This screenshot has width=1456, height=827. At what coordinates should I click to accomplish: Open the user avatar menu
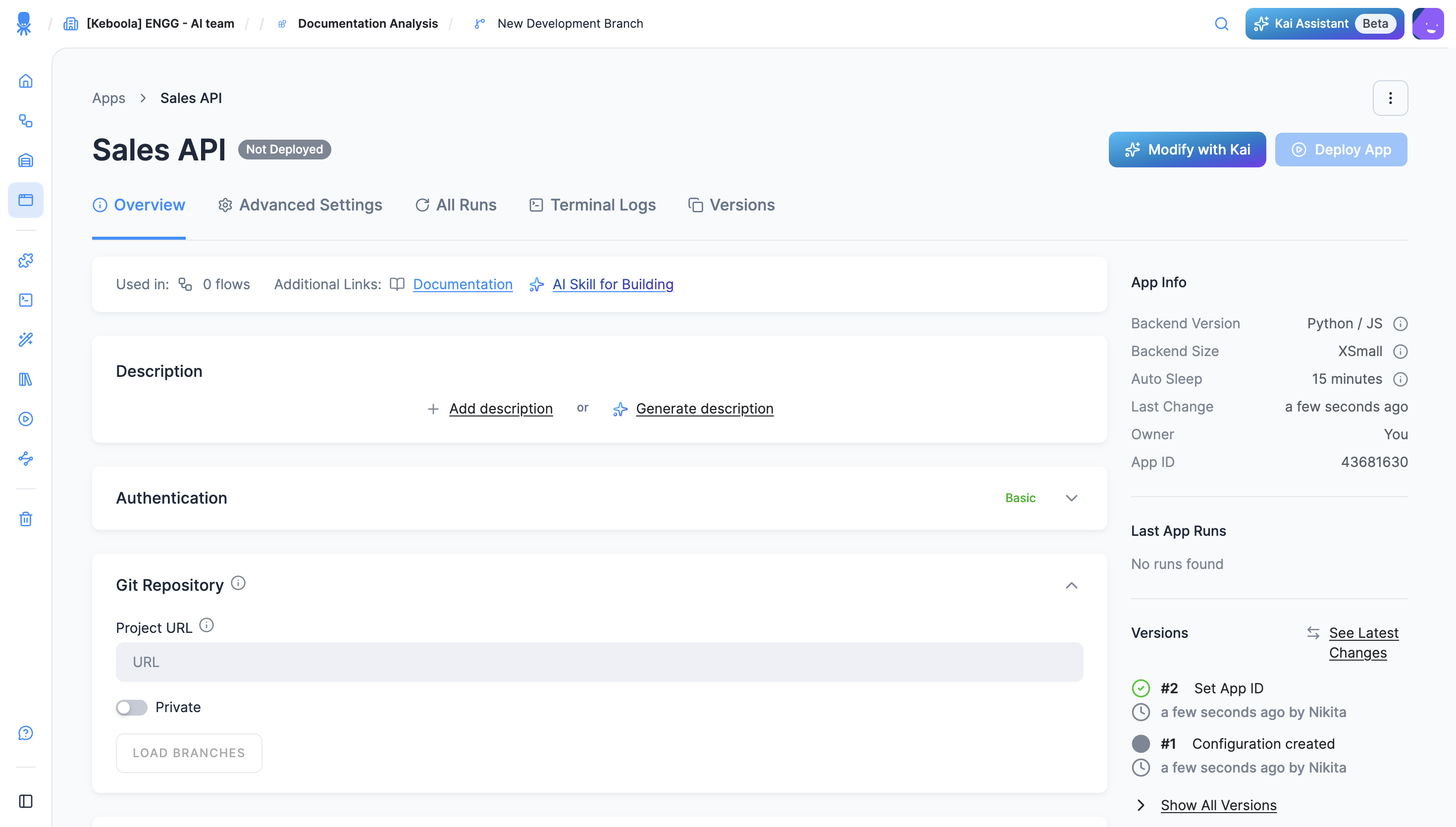[1428, 24]
